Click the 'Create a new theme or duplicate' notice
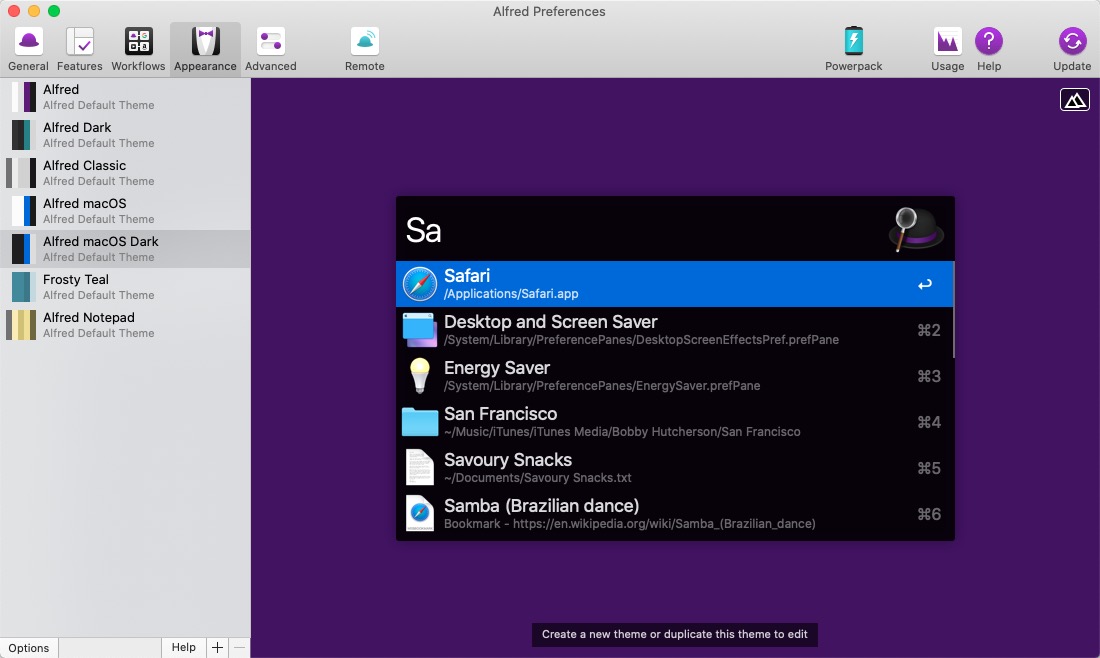The height and width of the screenshot is (658, 1100). coord(675,634)
